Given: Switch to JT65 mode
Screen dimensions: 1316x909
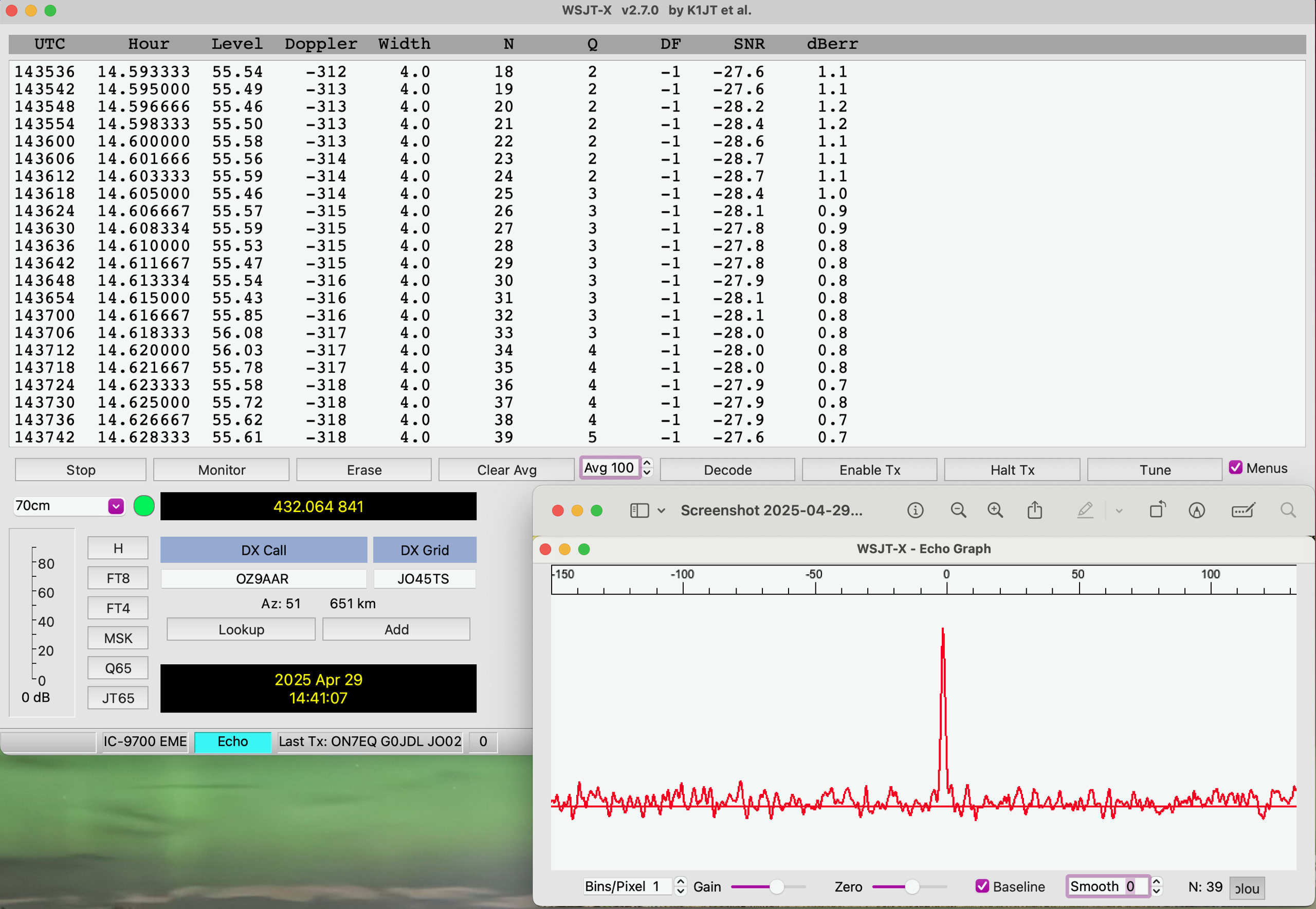Looking at the screenshot, I should click(x=118, y=698).
